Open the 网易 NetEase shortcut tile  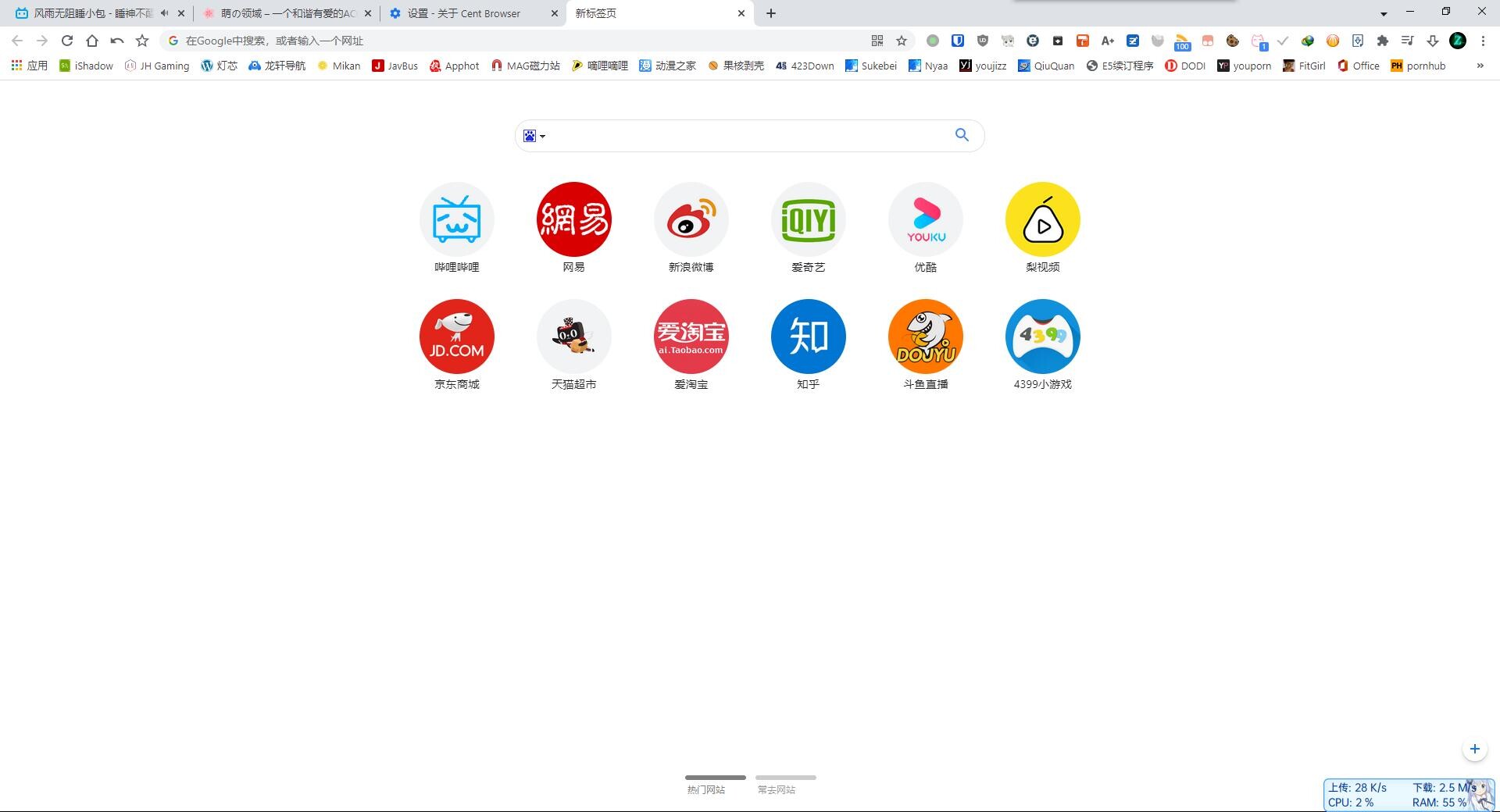tap(574, 219)
